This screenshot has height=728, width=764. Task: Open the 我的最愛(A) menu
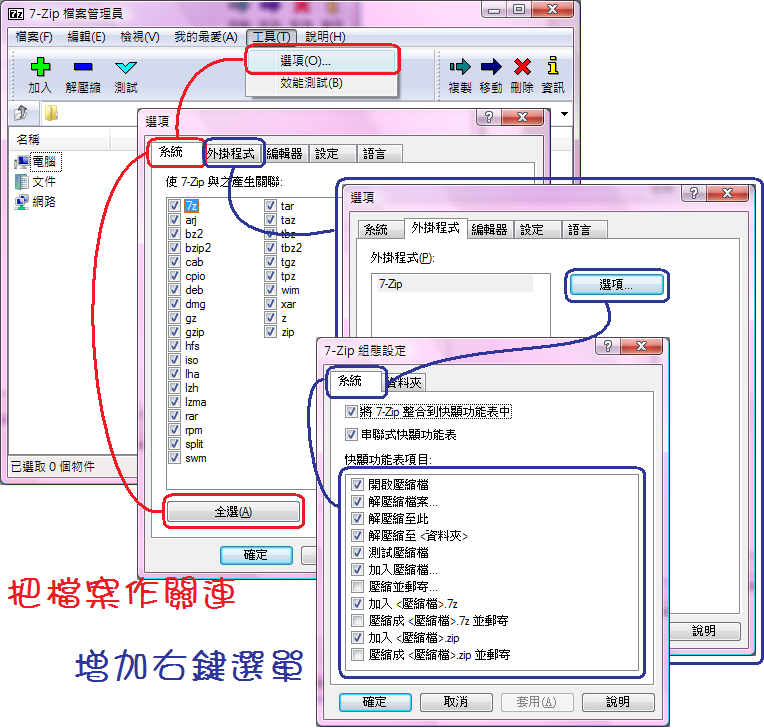(206, 37)
